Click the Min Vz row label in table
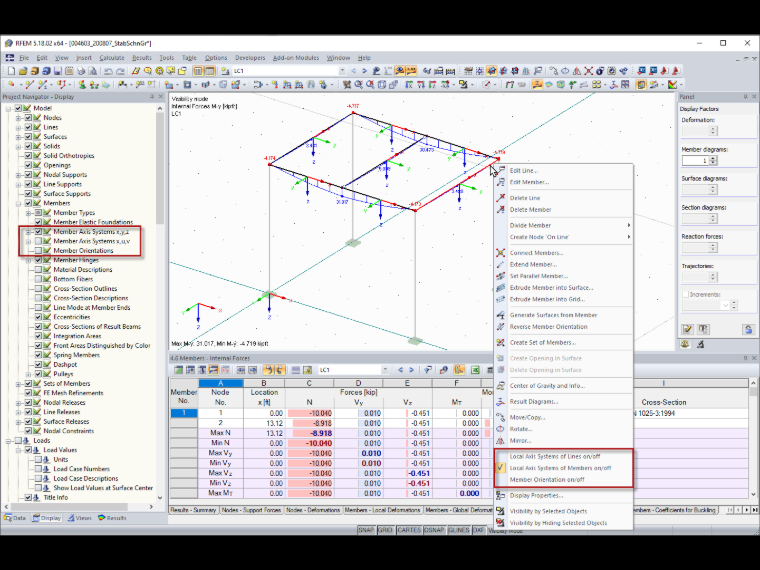760x570 pixels. point(220,483)
